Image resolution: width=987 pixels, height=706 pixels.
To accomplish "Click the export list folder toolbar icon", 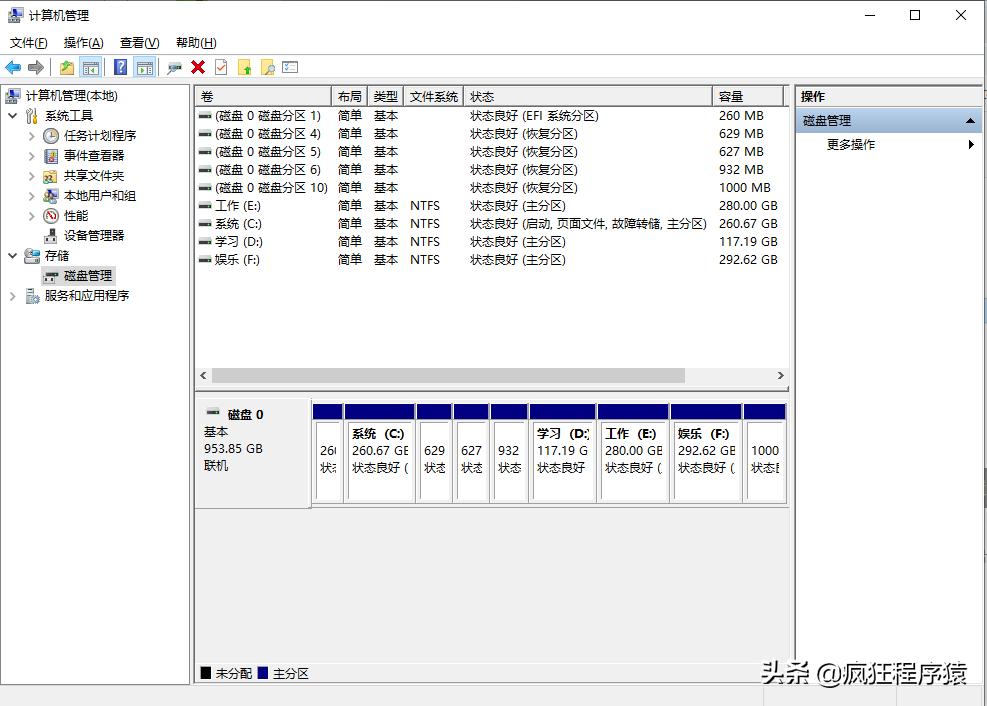I will 247,67.
